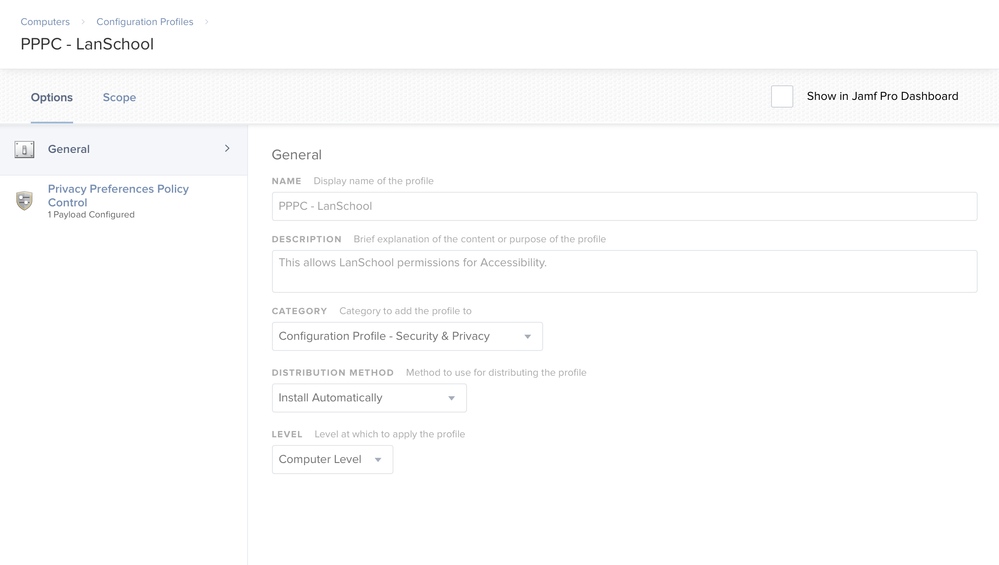The height and width of the screenshot is (565, 999).
Task: Open the Distribution Method dropdown
Action: (x=369, y=398)
